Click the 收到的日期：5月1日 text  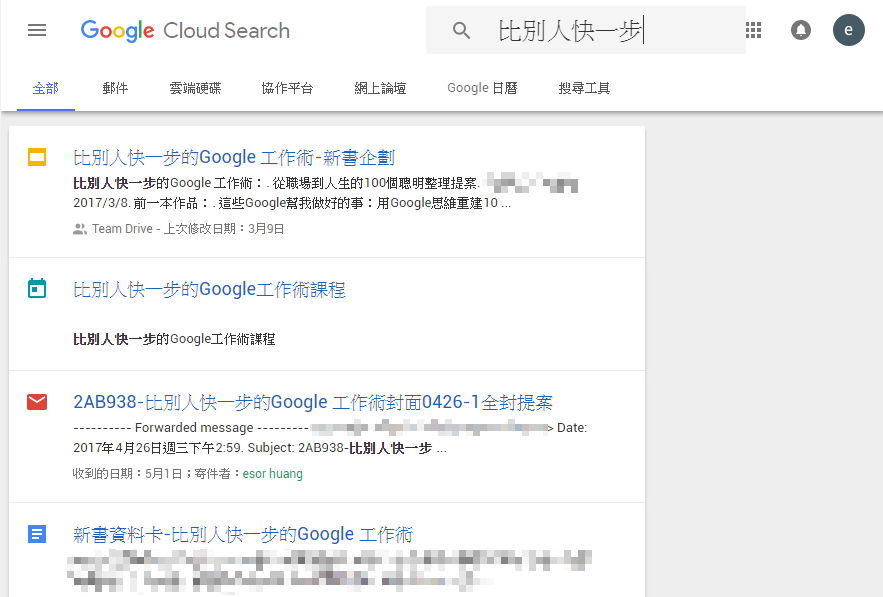[127, 474]
